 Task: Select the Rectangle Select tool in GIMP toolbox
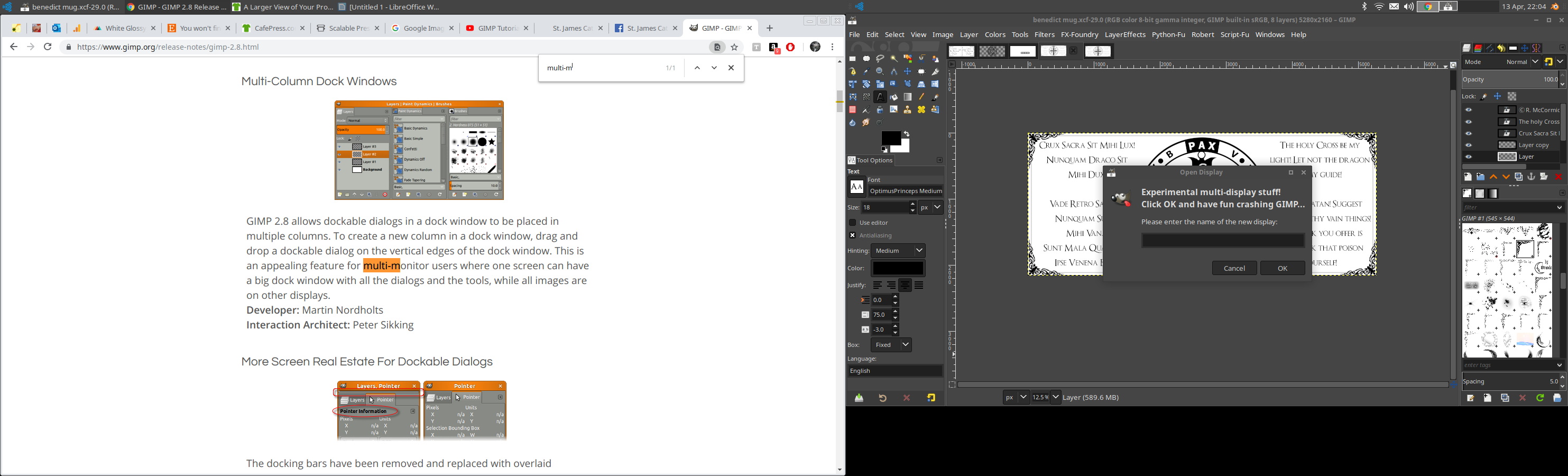(853, 59)
